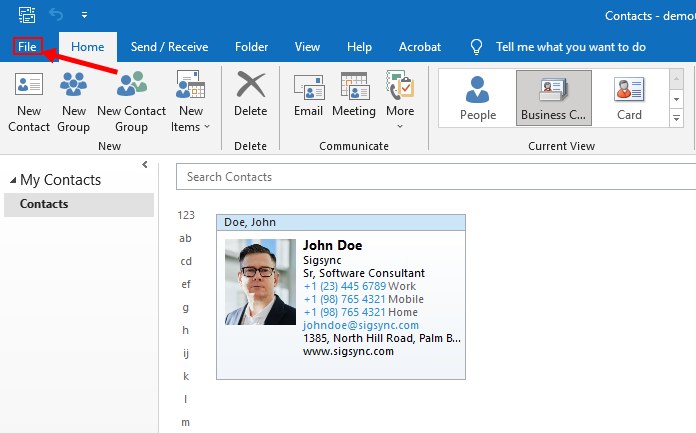Send an Email to the contact
The height and width of the screenshot is (433, 696).
tap(308, 100)
